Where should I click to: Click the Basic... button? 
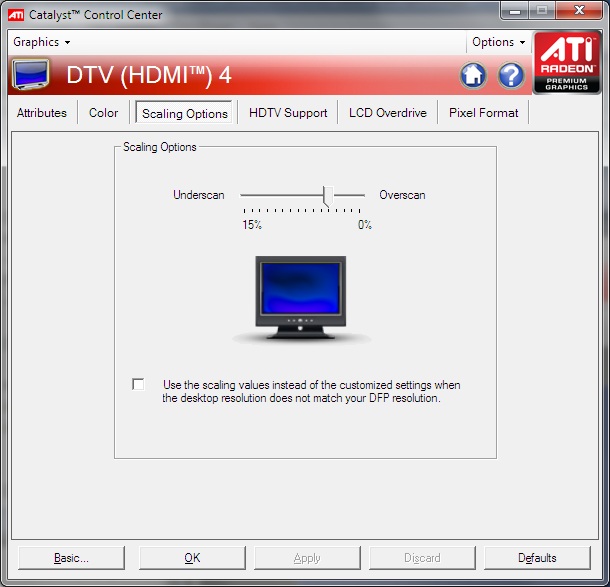click(71, 558)
